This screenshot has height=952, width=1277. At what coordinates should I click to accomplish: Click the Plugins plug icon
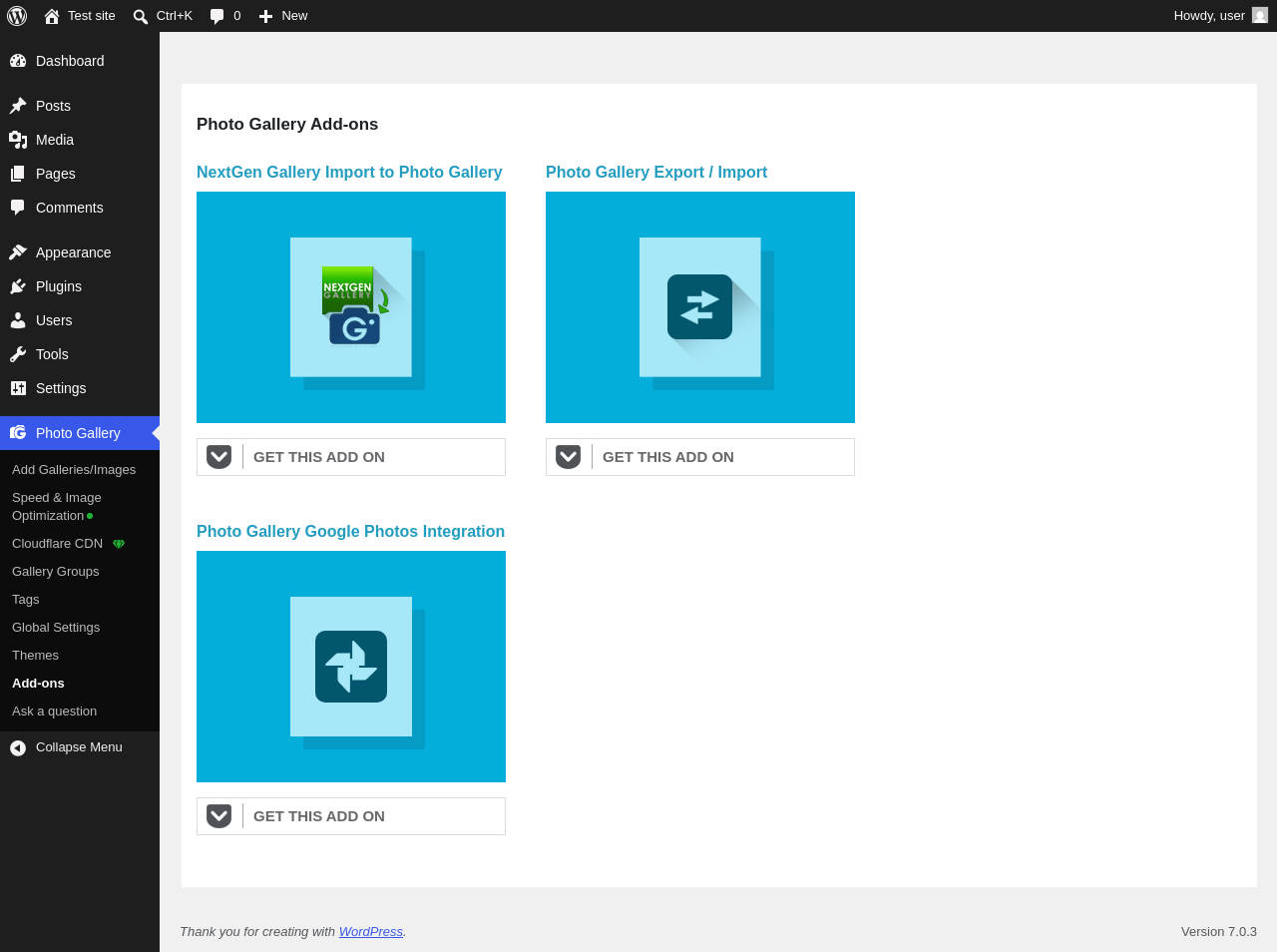coord(18,286)
